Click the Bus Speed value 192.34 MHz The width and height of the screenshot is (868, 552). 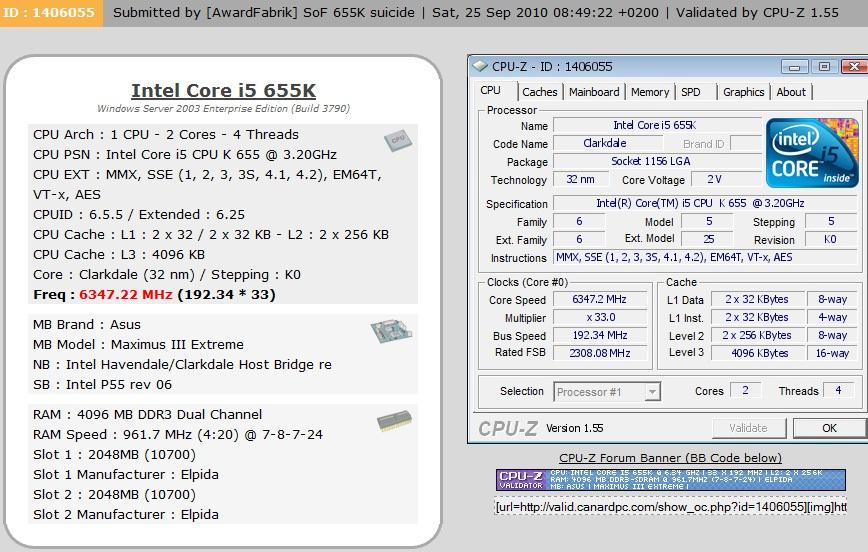click(600, 336)
